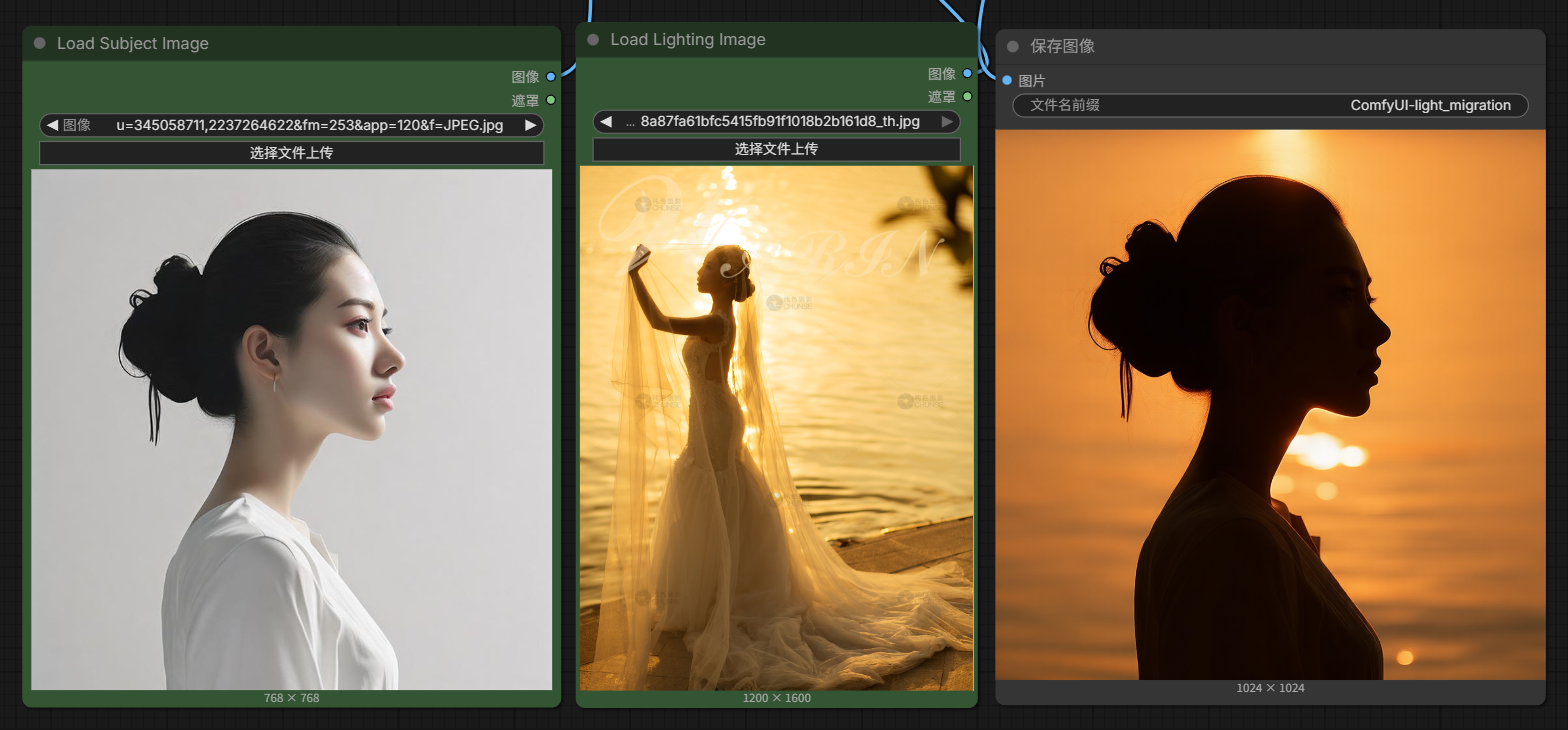Image resolution: width=1568 pixels, height=730 pixels.
Task: Click 选择文件上传 button in Load Lighting Image
Action: coord(776,149)
